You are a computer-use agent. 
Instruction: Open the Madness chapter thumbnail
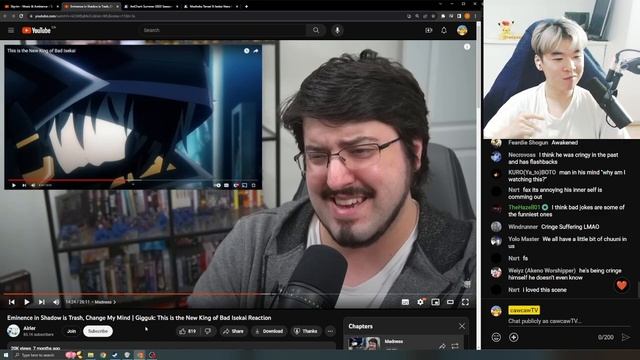pos(364,343)
